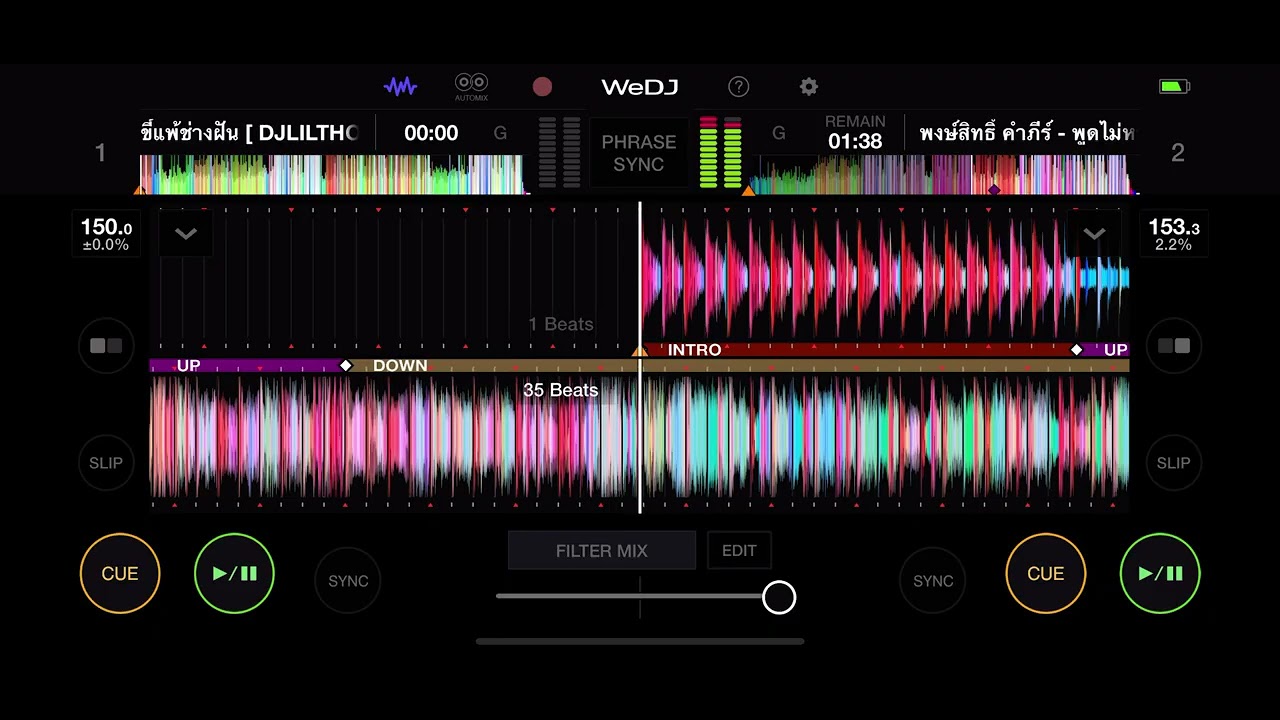Expand deck 2 chevron dropdown
This screenshot has height=720, width=1280.
tap(1094, 234)
